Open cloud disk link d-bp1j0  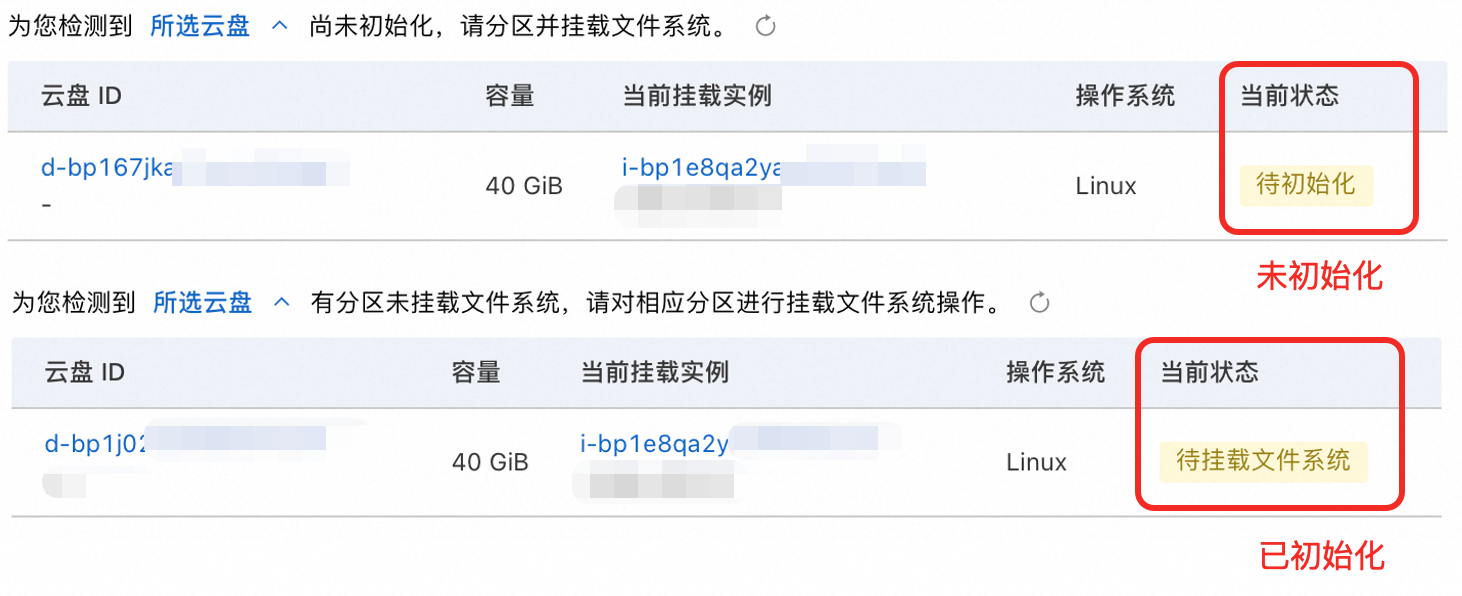97,443
